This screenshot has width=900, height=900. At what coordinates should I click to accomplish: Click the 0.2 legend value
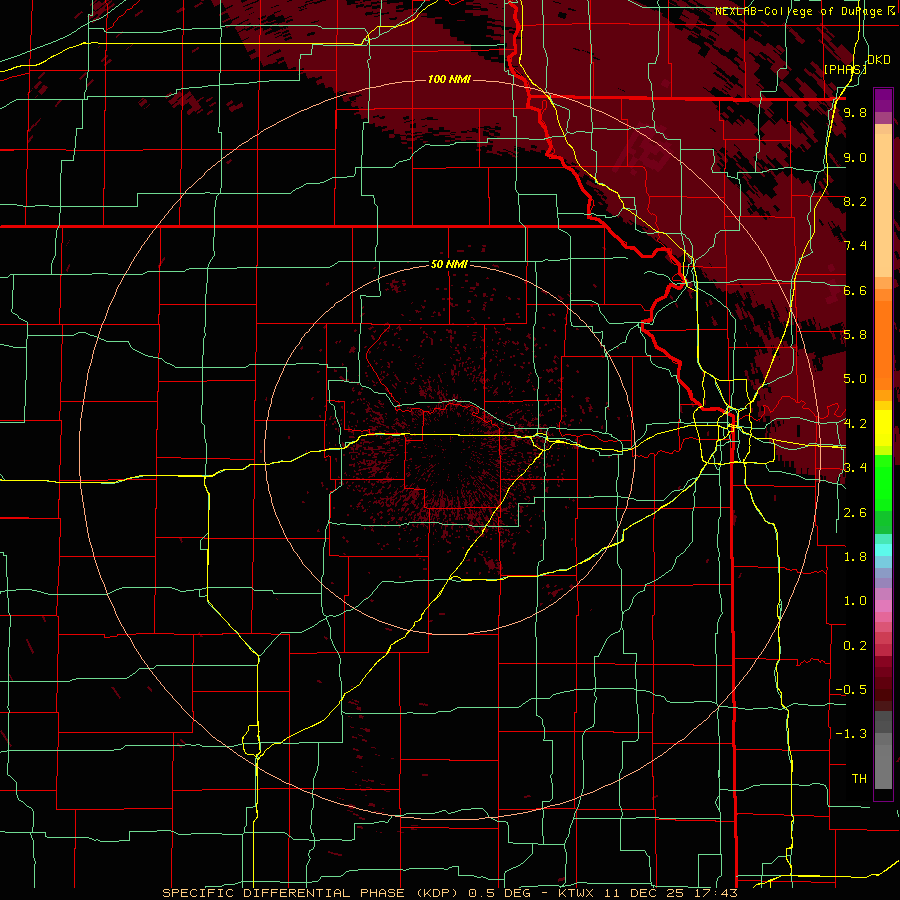click(x=855, y=646)
